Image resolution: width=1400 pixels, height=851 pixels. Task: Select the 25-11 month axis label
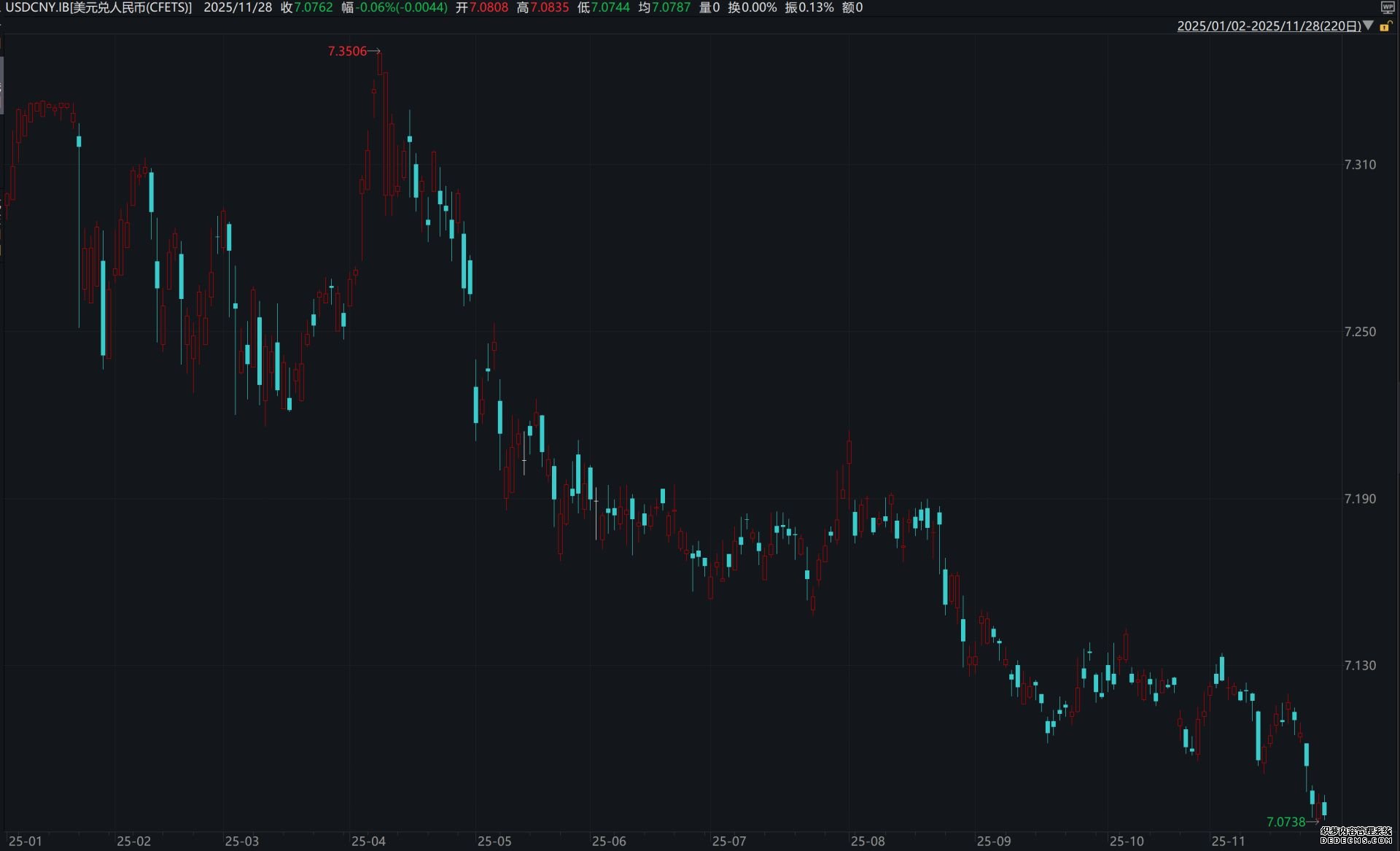pos(1229,842)
